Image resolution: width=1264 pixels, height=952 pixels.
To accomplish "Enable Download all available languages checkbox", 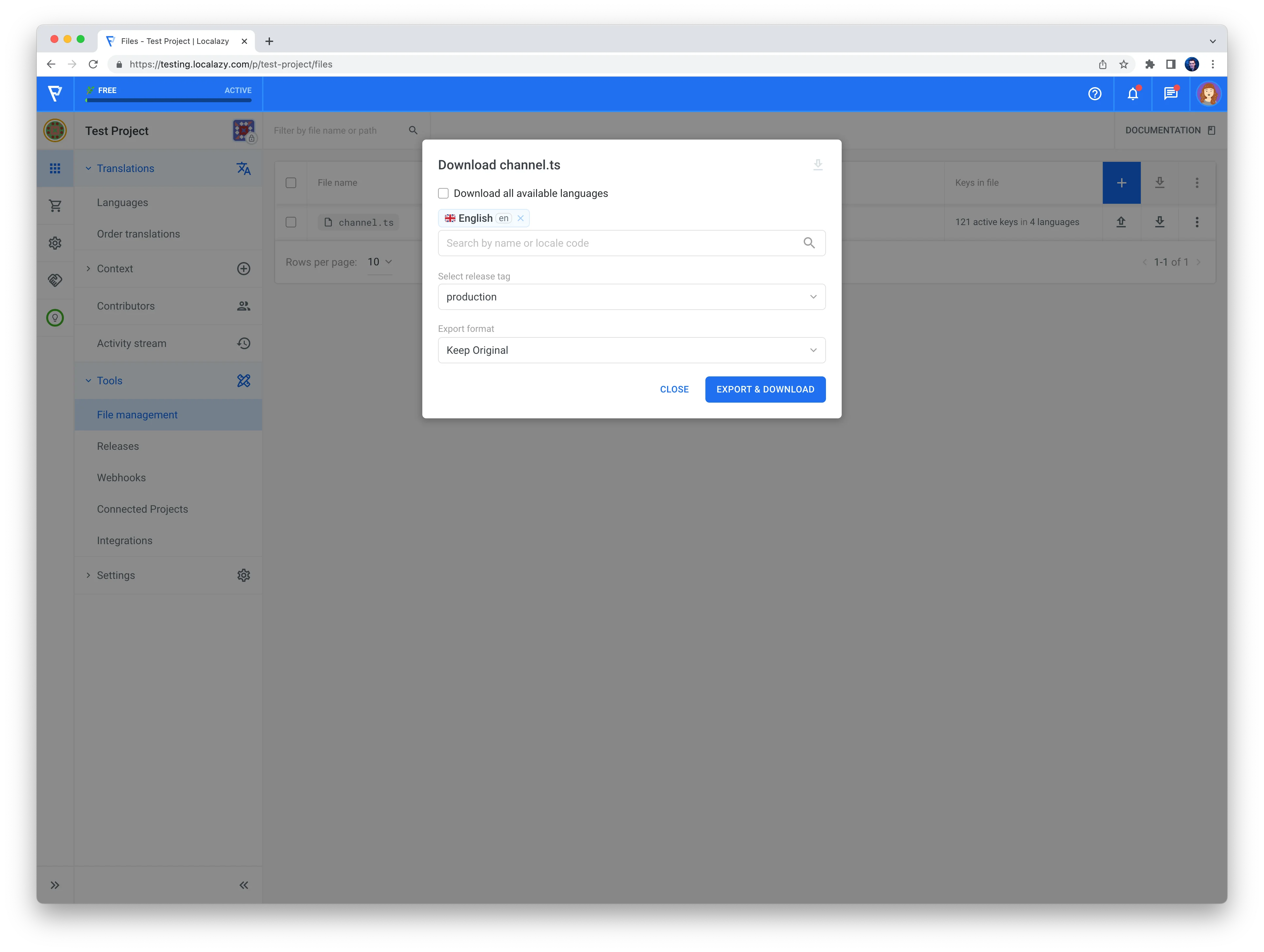I will (443, 193).
